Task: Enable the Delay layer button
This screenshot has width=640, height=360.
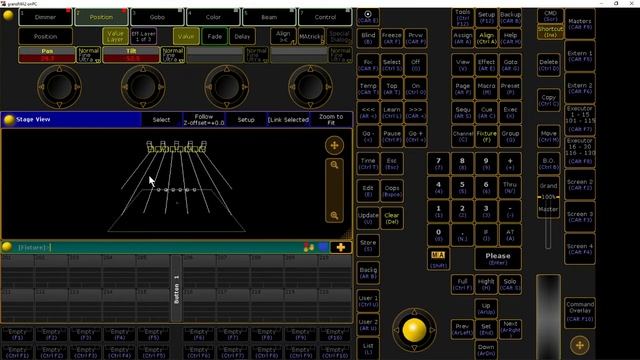Action: tap(242, 36)
